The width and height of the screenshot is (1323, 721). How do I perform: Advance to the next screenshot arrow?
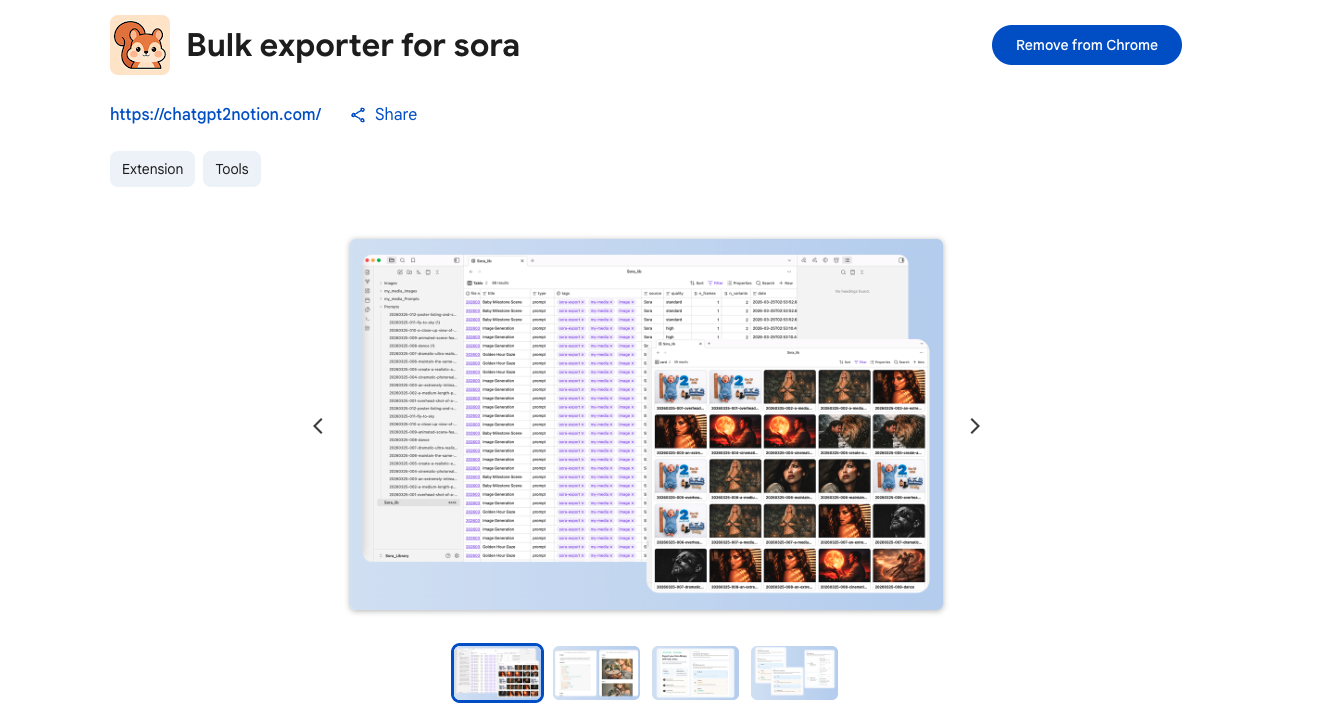(974, 426)
